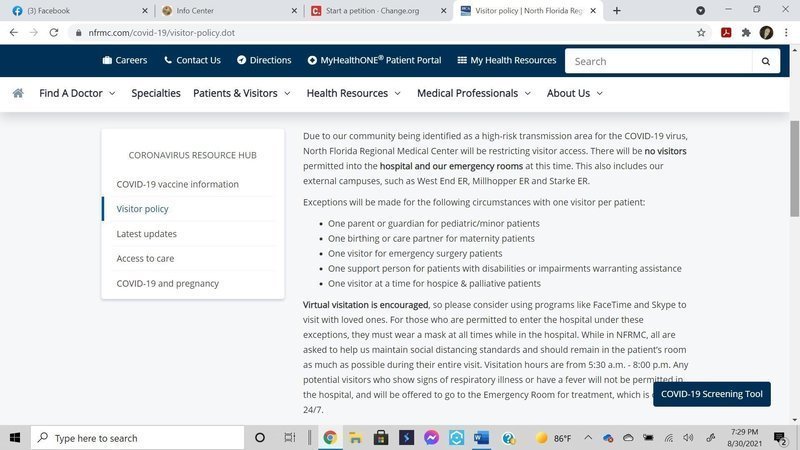
Task: Open a new browser tab
Action: coord(617,11)
